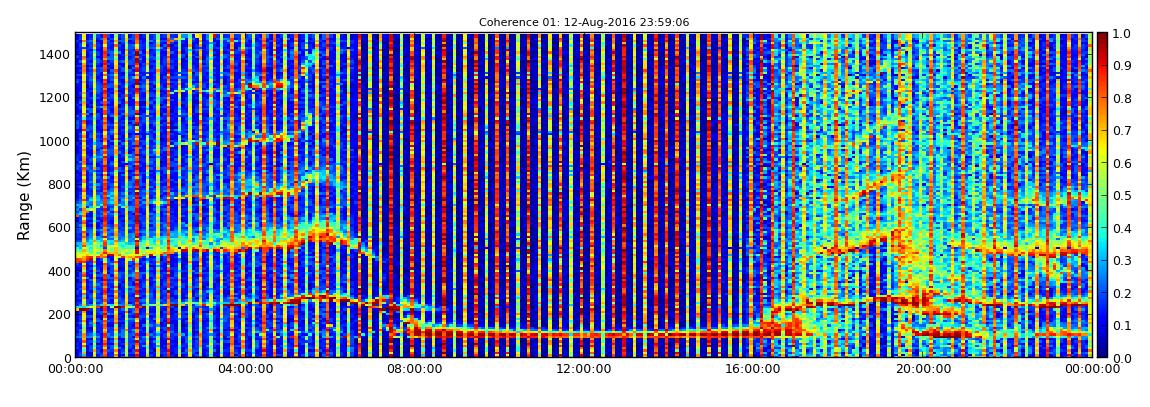Image resolution: width=1150 pixels, height=407 pixels.
Task: Click the colorbar 0.8 tick label
Action: click(1121, 98)
